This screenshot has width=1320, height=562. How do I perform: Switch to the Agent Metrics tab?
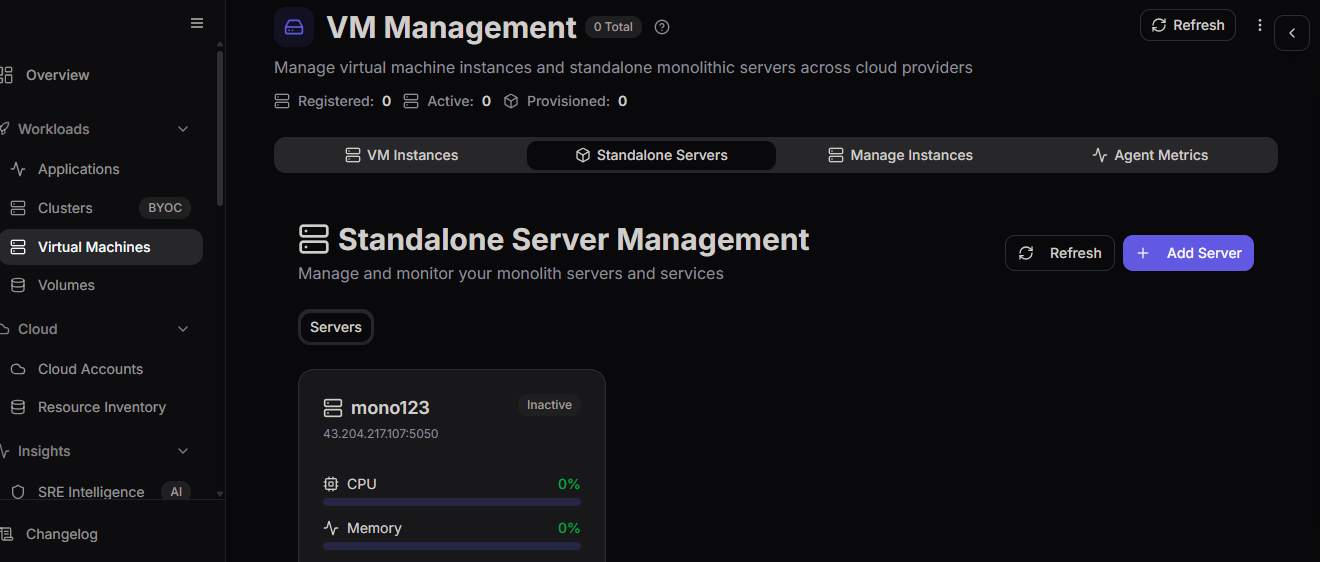[x=1150, y=155]
